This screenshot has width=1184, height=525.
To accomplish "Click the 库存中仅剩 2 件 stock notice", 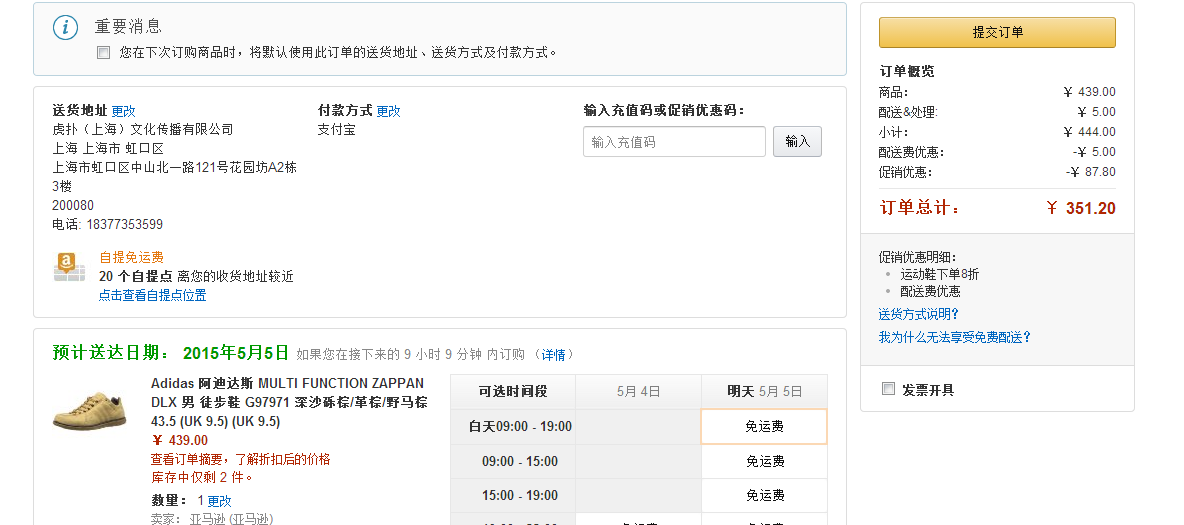I will coord(202,477).
